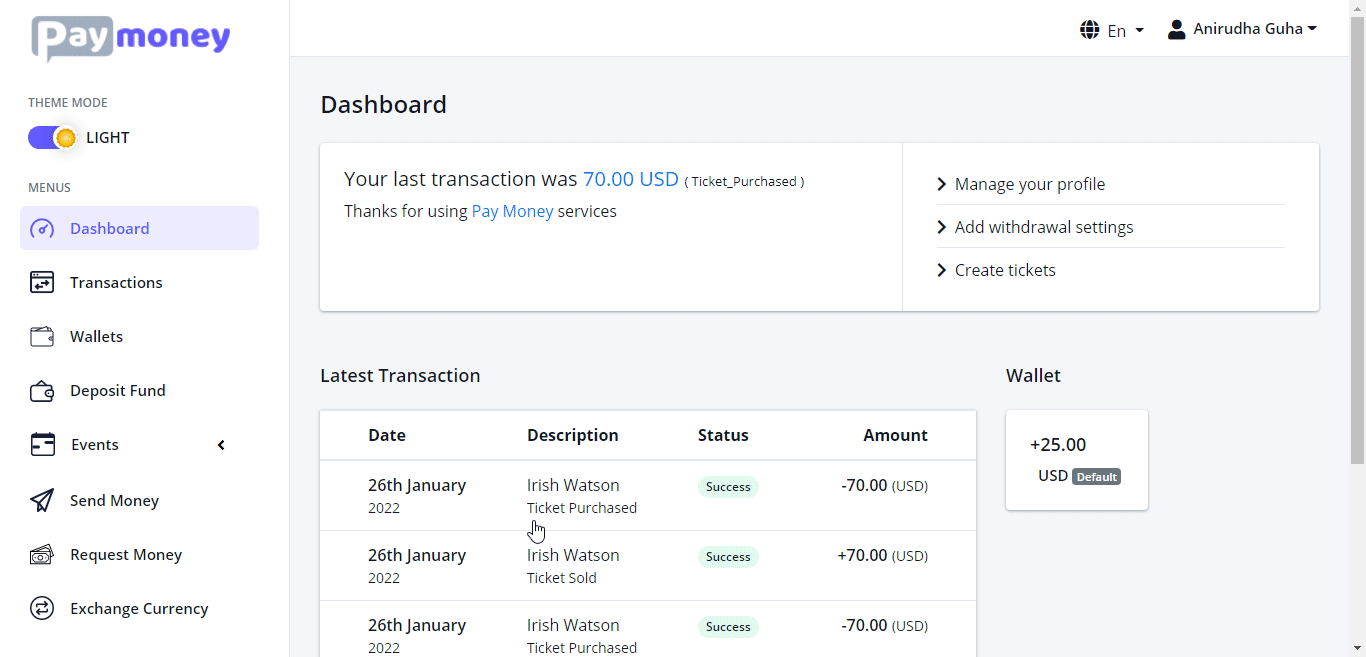Viewport: 1366px width, 657px height.
Task: Open the Add withdrawal settings link
Action: [x=1043, y=227]
